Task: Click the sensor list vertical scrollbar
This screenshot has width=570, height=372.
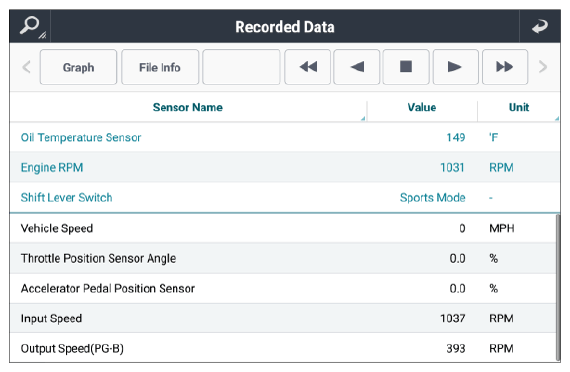Action: [x=558, y=287]
